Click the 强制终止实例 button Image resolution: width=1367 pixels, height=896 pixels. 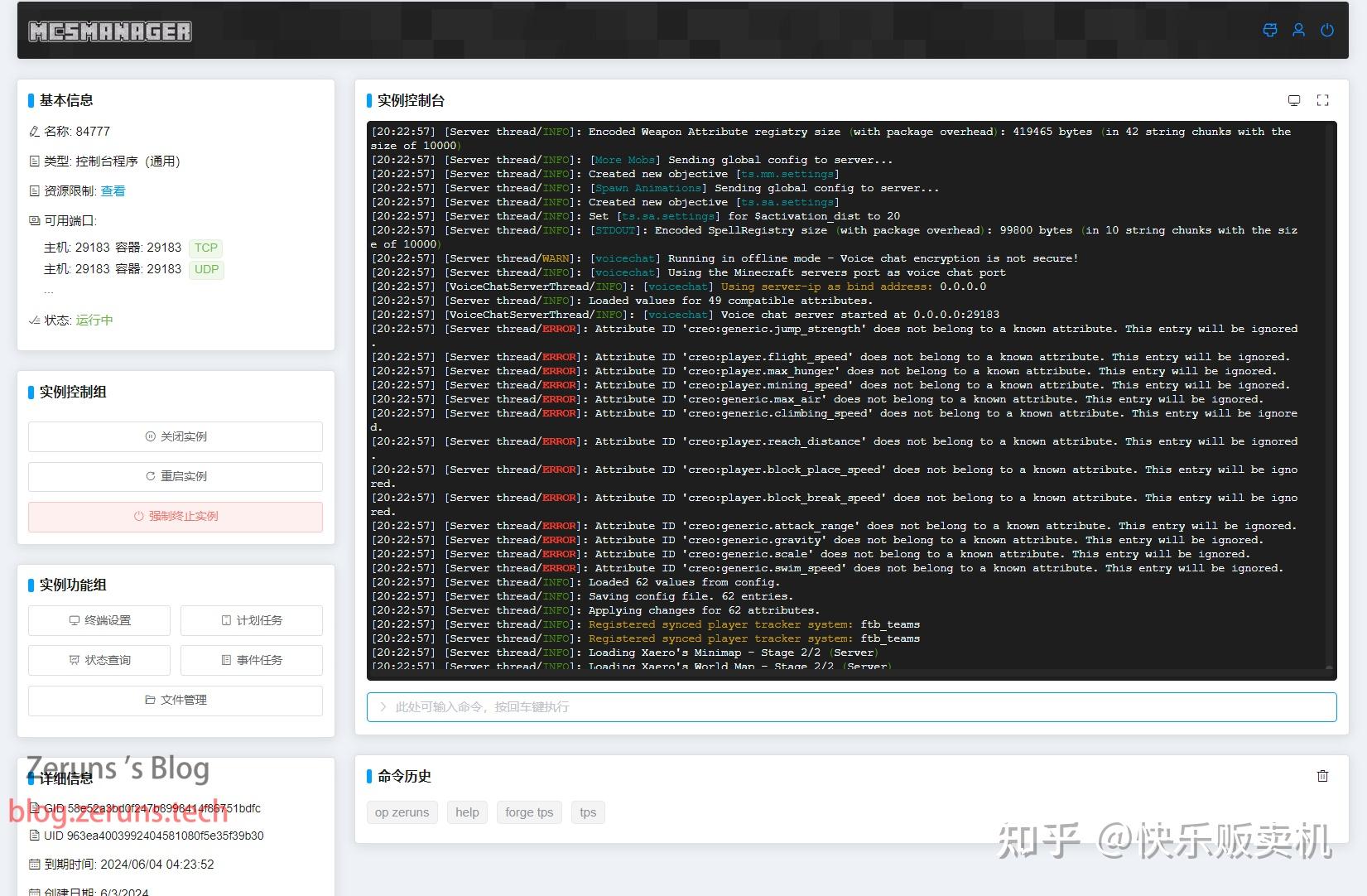click(176, 516)
